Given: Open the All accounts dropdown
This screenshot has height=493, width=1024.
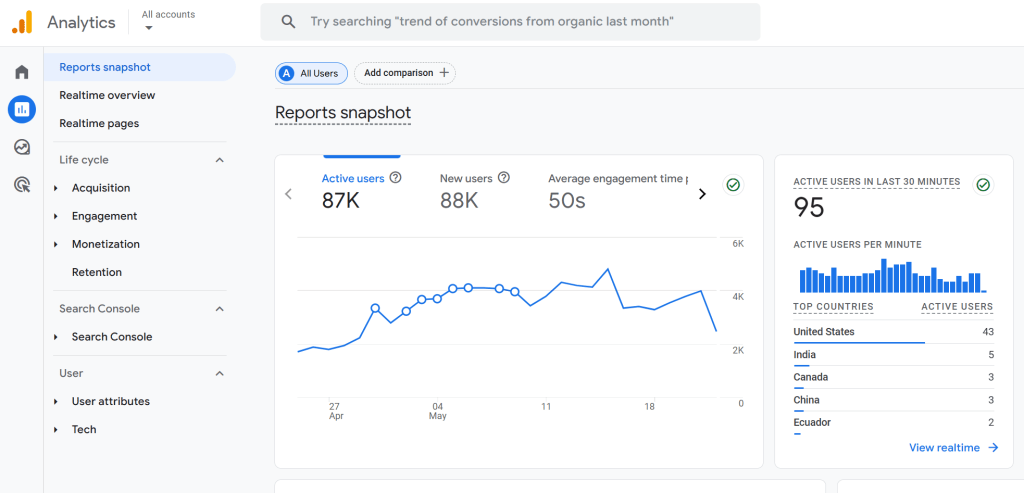Looking at the screenshot, I should [x=168, y=21].
